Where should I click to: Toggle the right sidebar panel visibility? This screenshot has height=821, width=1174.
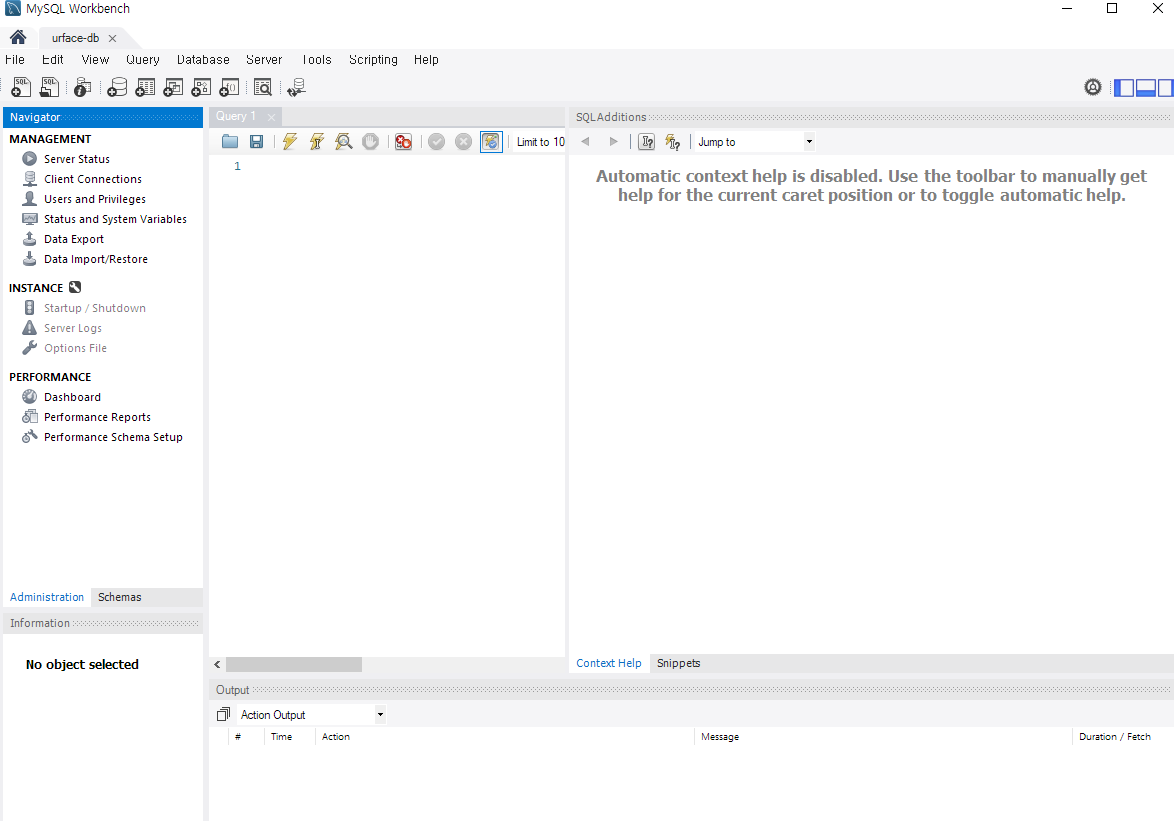click(x=1165, y=88)
